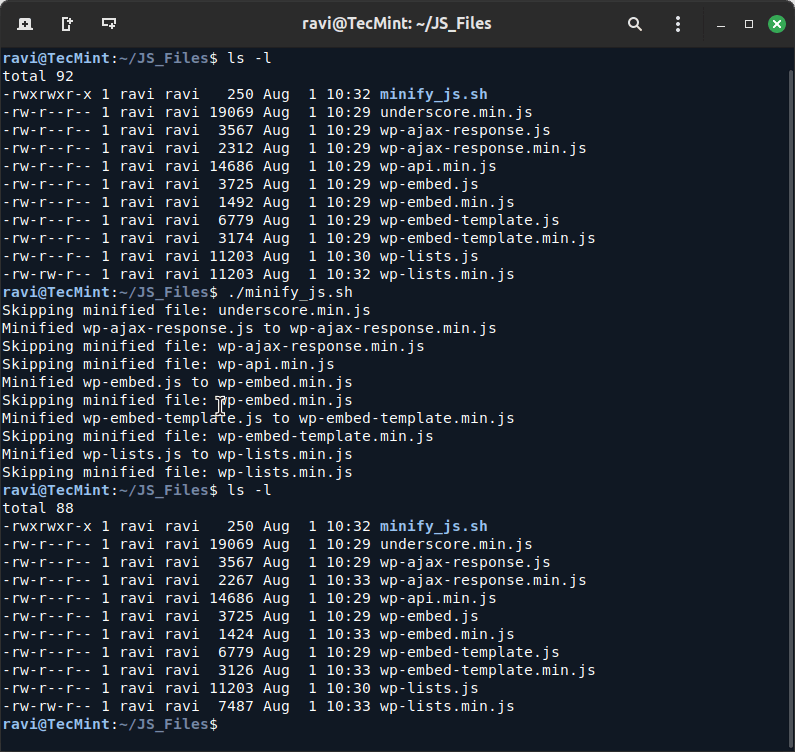Click 'Skipping minified file: wp-api.min.js' line
Screen dimensions: 795x752
tap(168, 365)
